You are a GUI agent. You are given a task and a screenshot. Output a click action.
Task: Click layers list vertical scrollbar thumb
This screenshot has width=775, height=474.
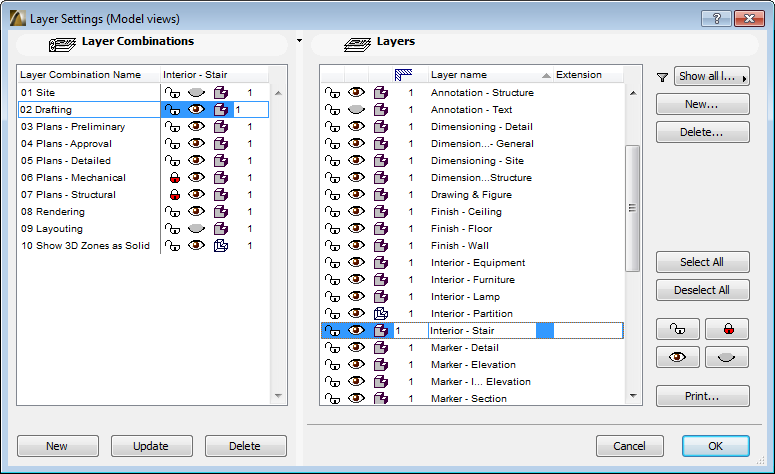coord(632,208)
